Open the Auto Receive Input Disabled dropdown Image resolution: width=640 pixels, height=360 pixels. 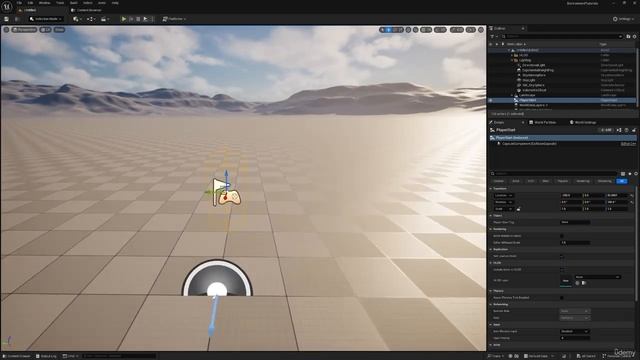(575, 331)
